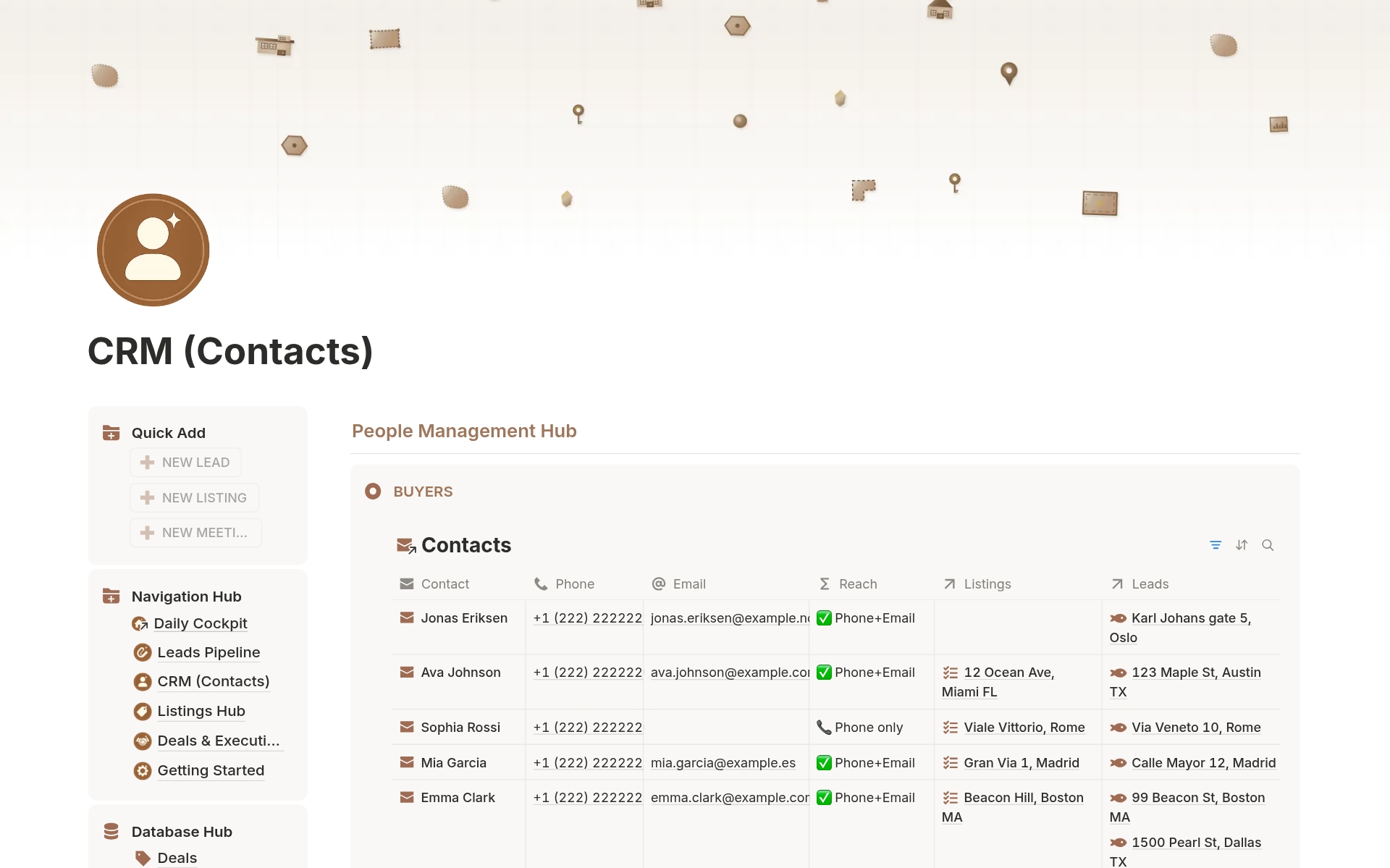This screenshot has width=1390, height=868.
Task: Click the CRM (Contacts) sidebar icon
Action: point(143,682)
